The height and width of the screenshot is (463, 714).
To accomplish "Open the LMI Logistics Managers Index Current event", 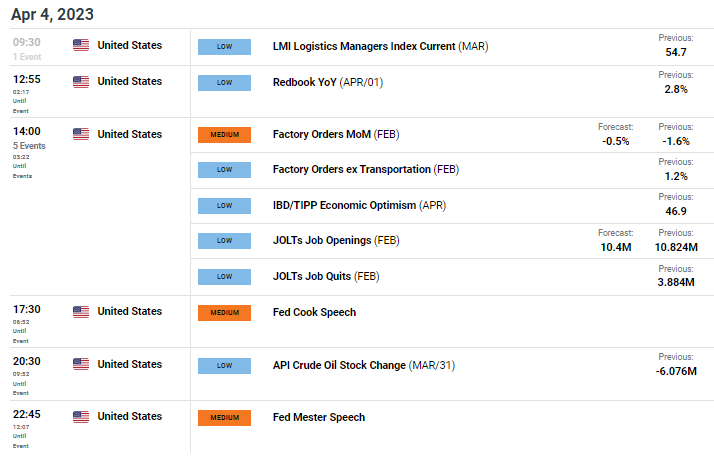I will [380, 46].
